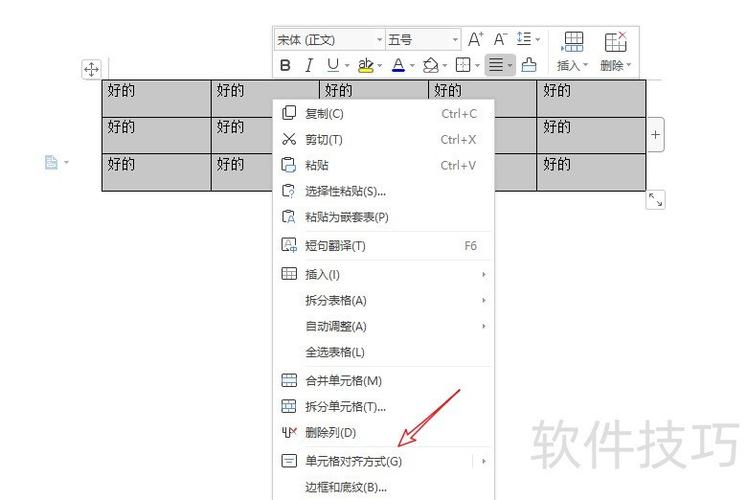Screen dimensions: 747x500
Task: Select 剪切(T) from context menu
Action: [384, 139]
